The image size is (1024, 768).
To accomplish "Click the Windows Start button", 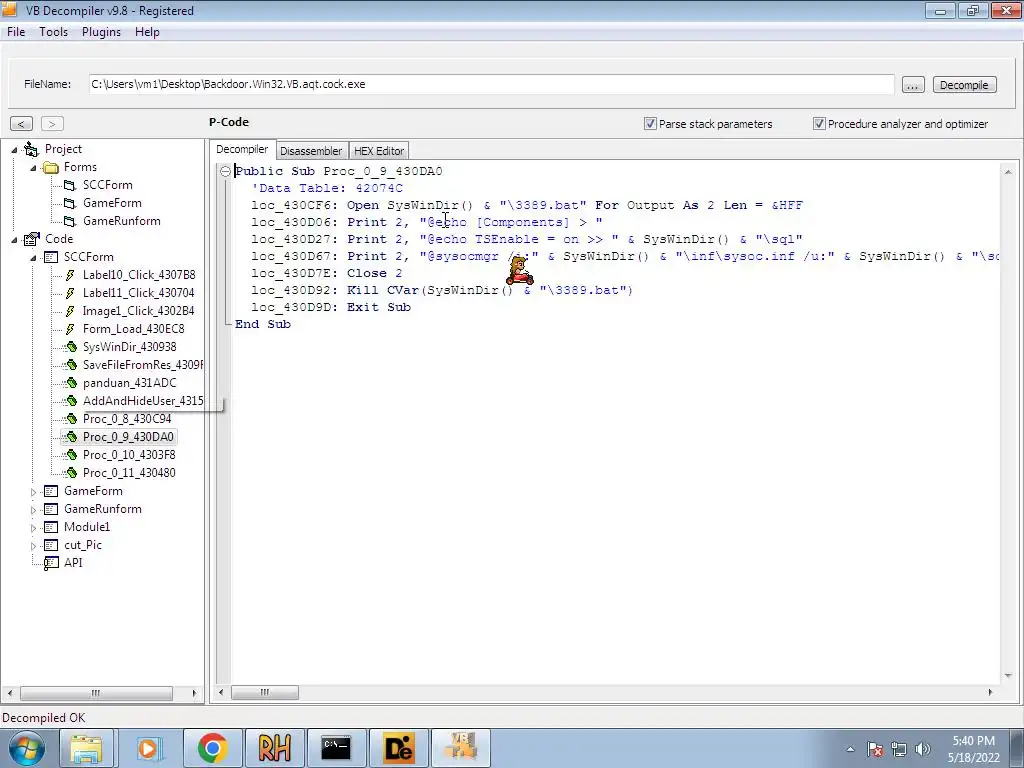I will [x=25, y=748].
